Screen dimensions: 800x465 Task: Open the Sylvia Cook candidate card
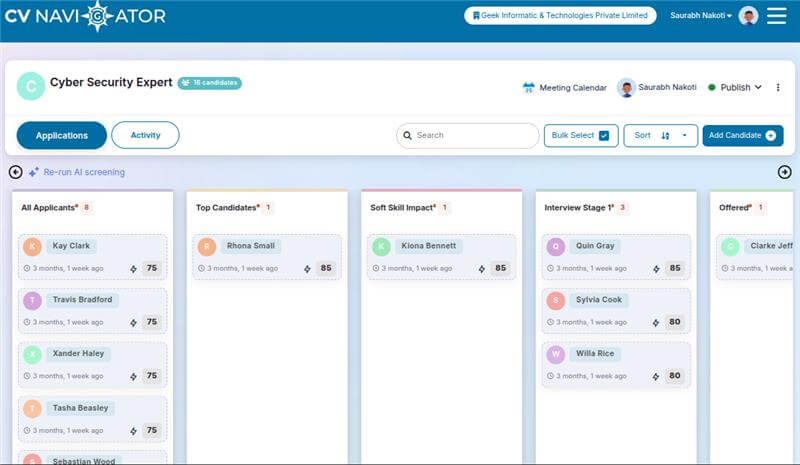616,310
